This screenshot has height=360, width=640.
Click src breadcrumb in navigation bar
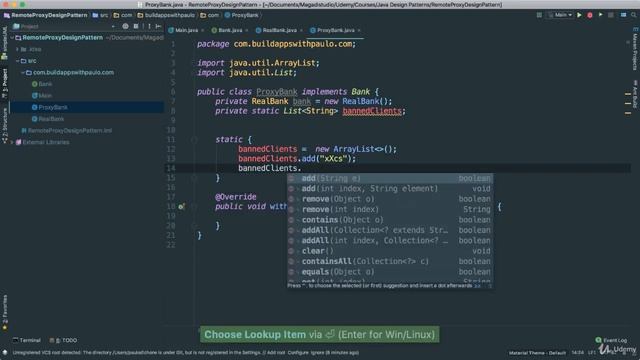[100, 15]
